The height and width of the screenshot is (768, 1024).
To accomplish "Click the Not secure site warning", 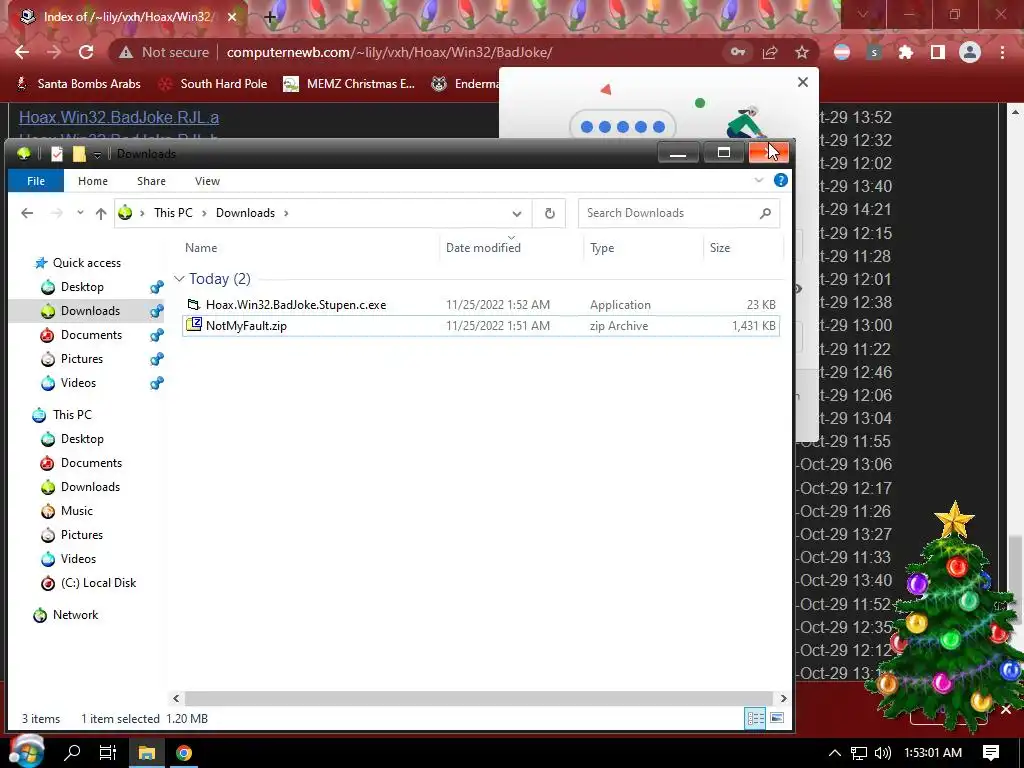I will point(164,52).
